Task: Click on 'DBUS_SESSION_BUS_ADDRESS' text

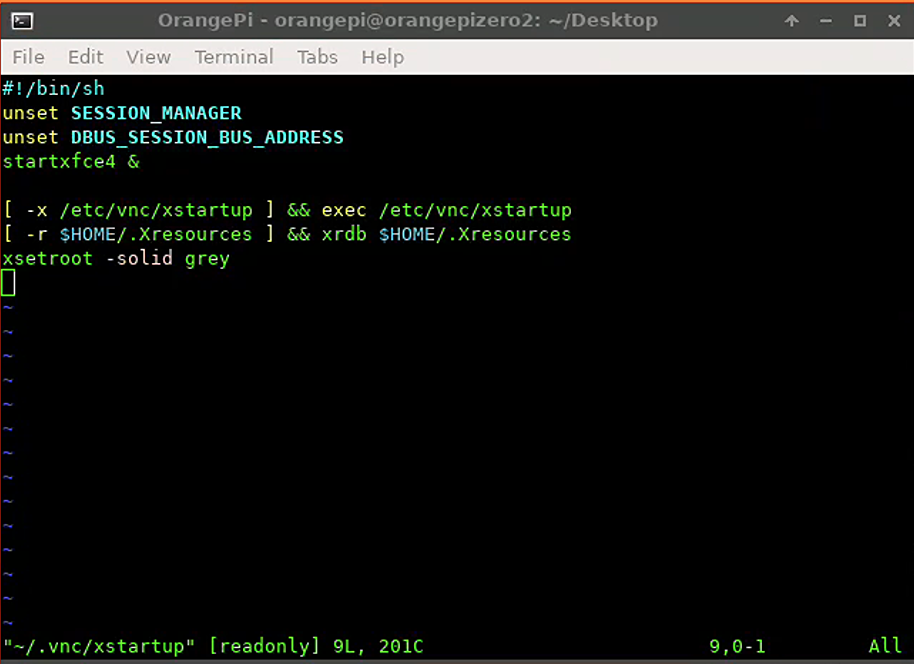Action: (x=207, y=138)
